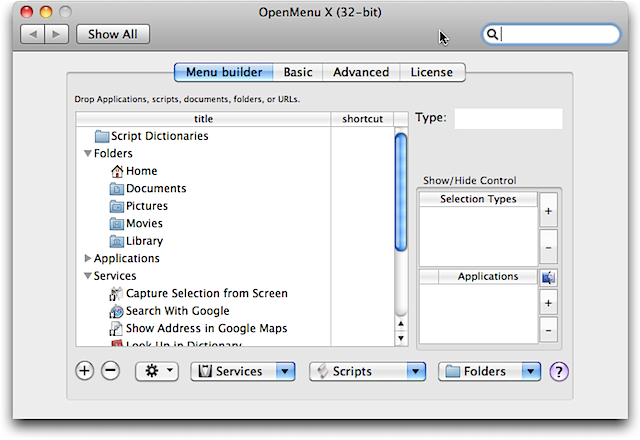640x440 pixels.
Task: Click the magnifying glass in the search field
Action: click(492, 34)
